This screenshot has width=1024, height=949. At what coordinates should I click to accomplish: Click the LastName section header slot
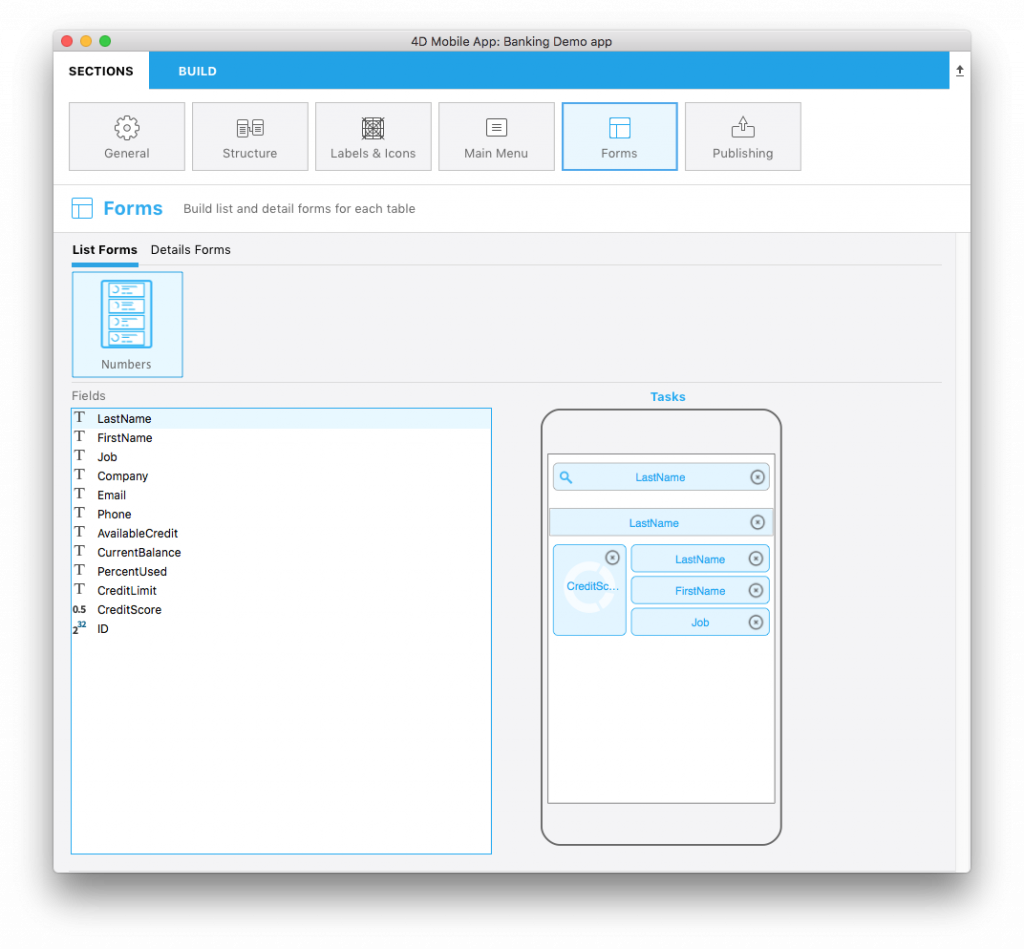pyautogui.click(x=661, y=523)
